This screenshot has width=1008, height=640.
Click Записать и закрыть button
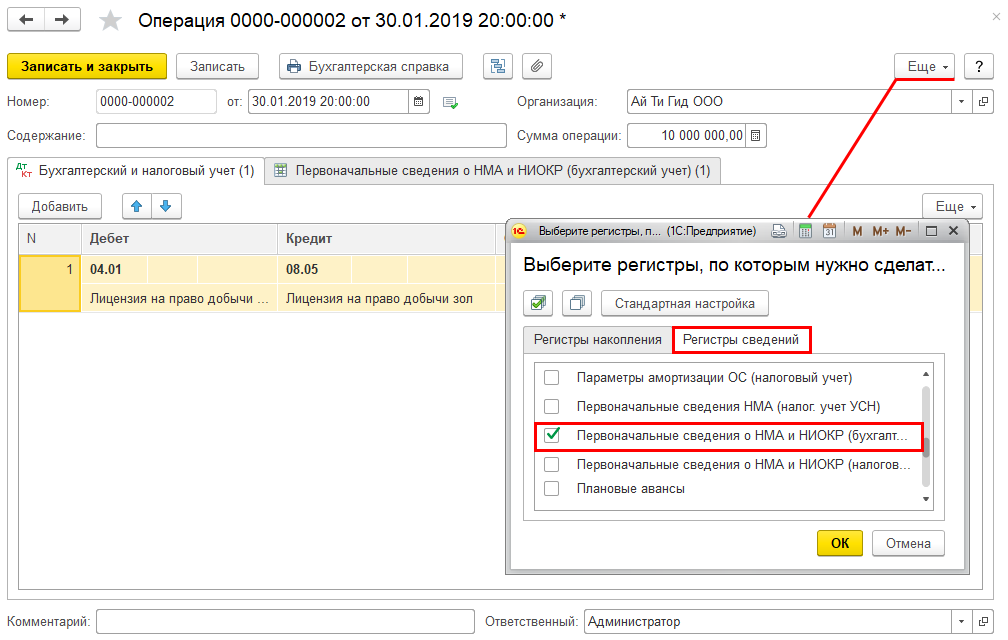pos(87,66)
